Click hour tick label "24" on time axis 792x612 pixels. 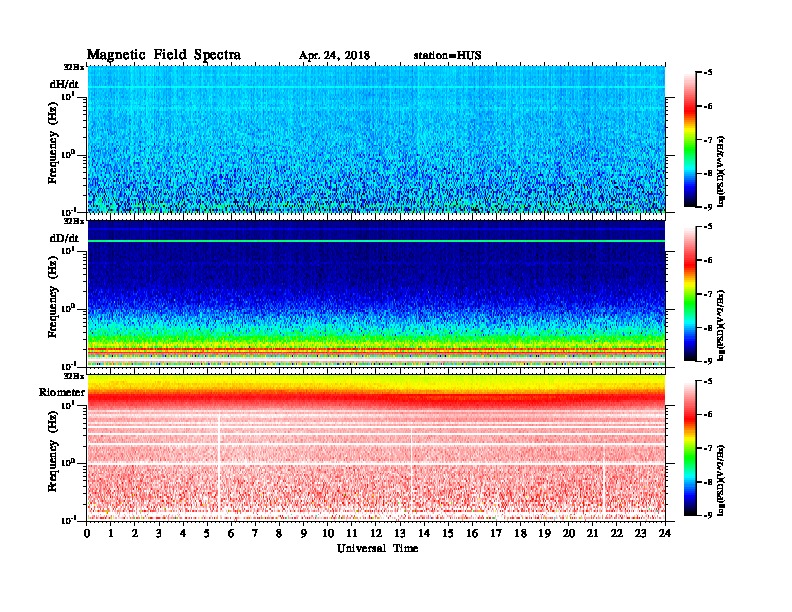[665, 533]
